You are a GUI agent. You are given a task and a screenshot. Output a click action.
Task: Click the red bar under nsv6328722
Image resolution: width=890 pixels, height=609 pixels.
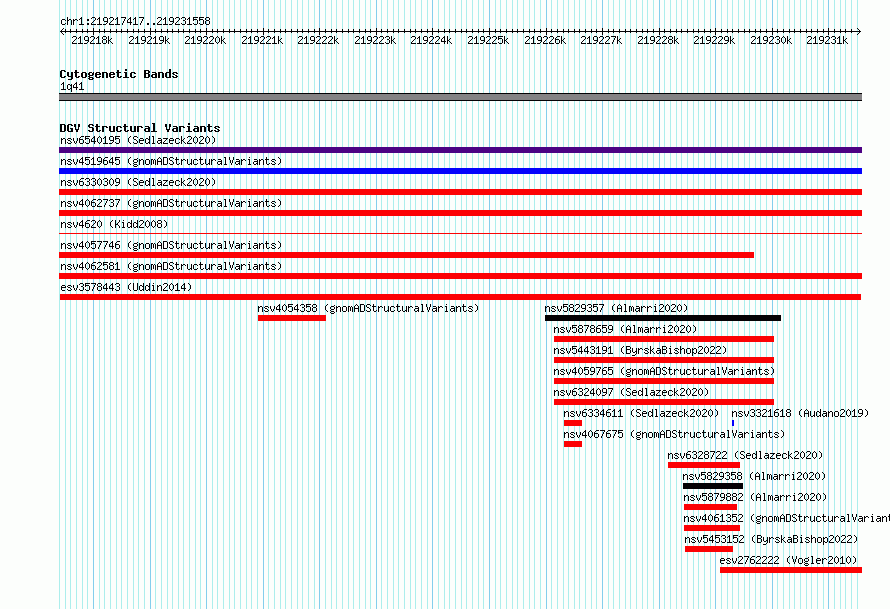coord(704,465)
